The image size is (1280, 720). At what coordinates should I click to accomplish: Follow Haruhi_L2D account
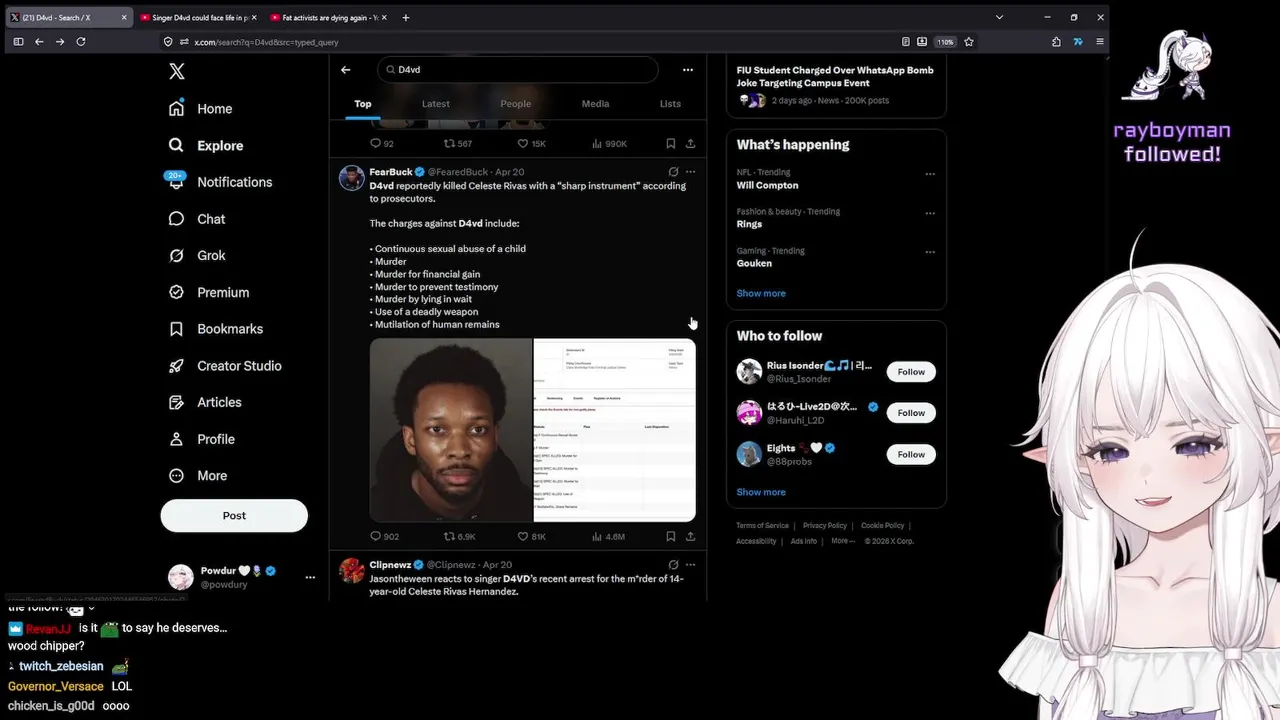[911, 413]
